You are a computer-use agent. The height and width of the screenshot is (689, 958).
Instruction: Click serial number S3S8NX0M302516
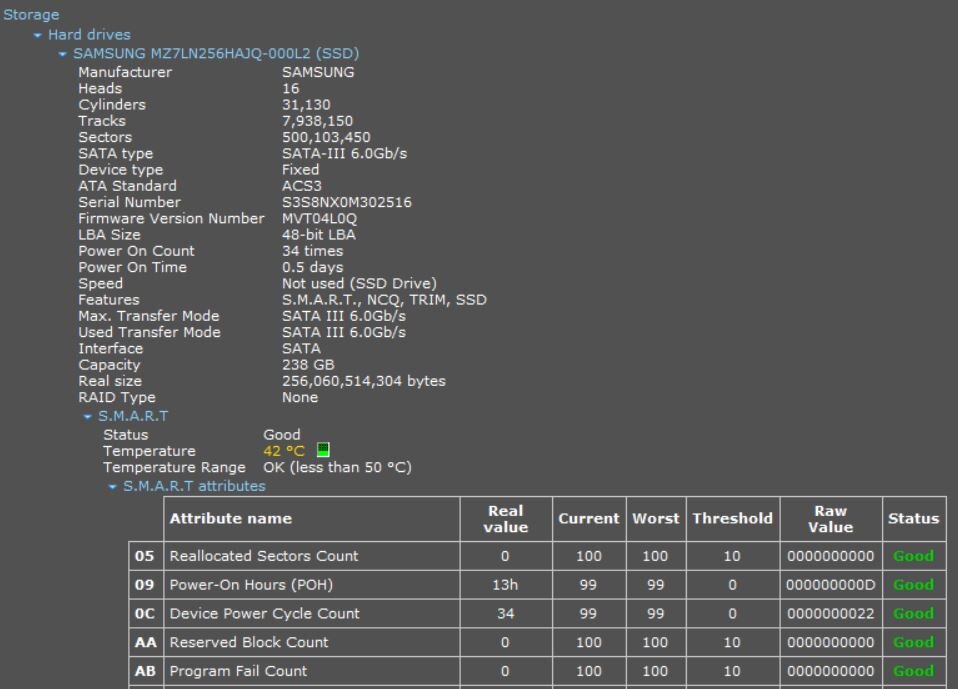point(346,202)
